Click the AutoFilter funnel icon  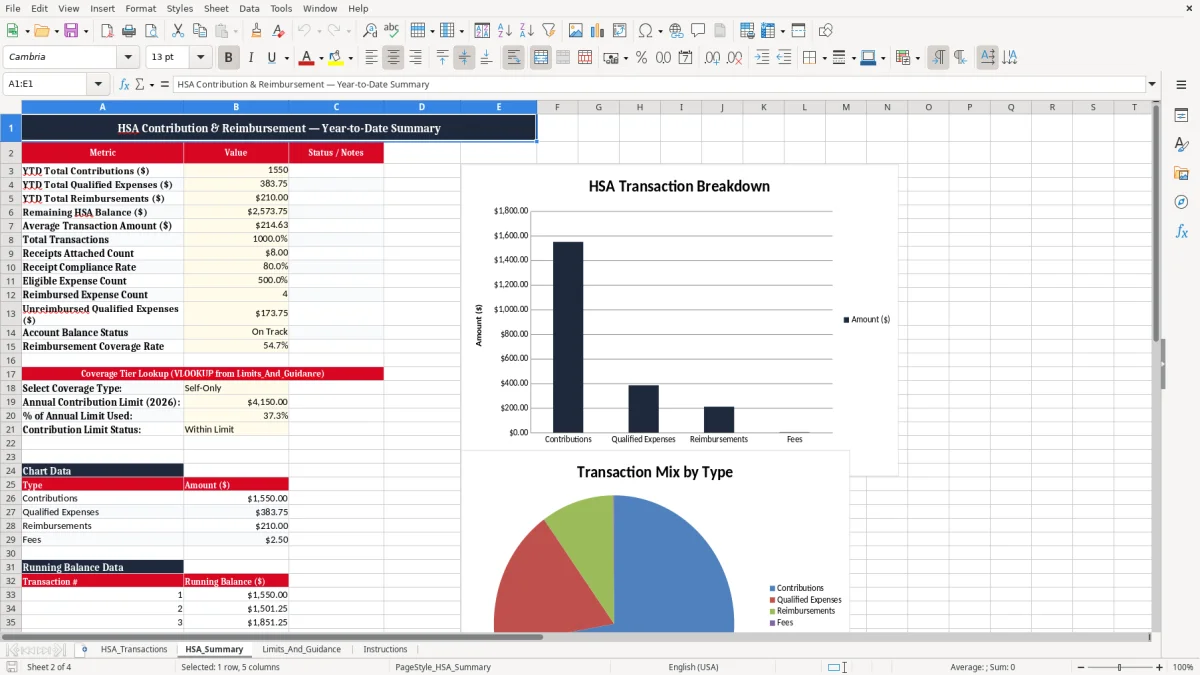[x=548, y=31]
